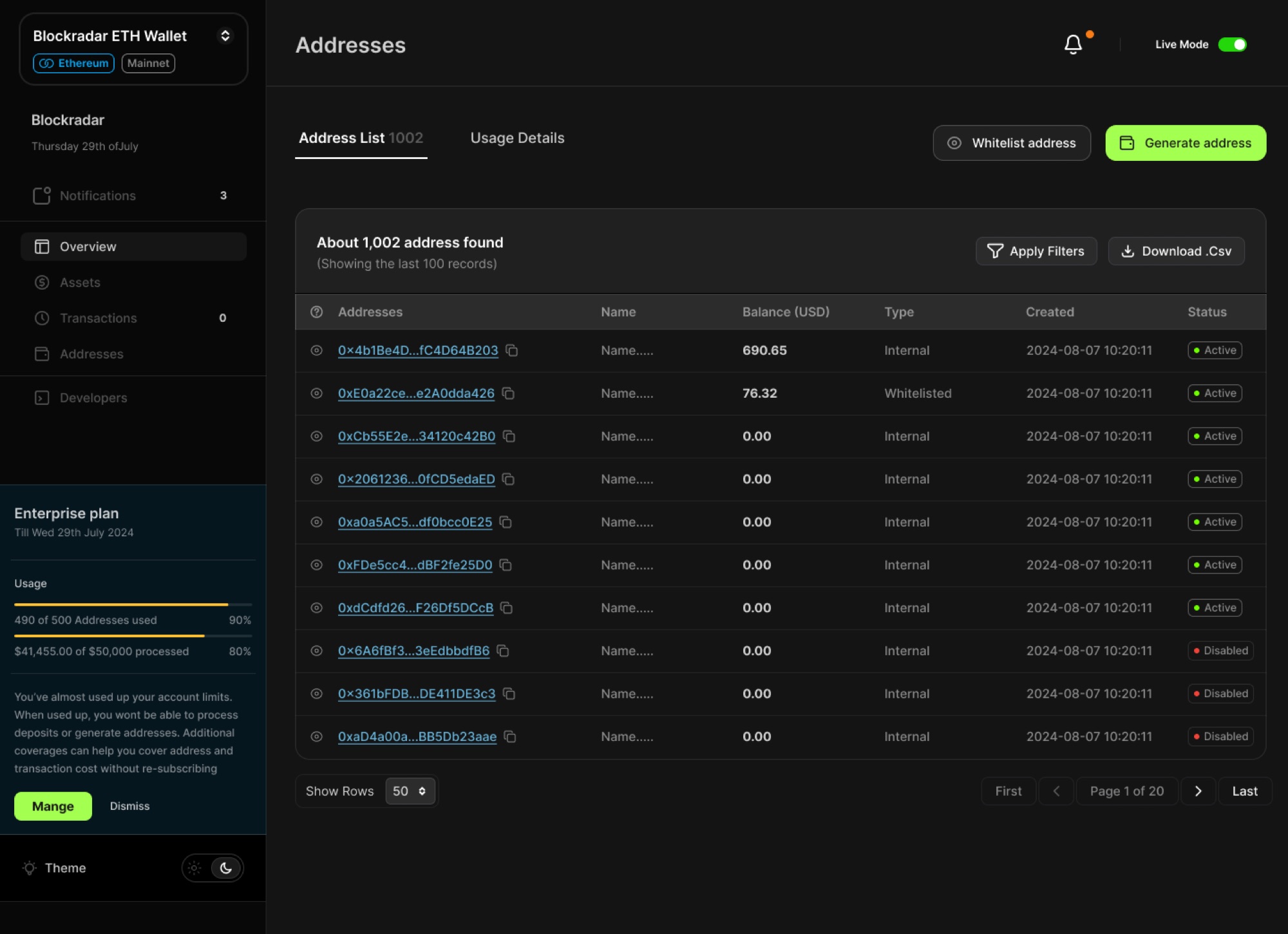Expand Blockradar ETH Wallet switcher
This screenshot has width=1288, height=934.
(x=225, y=35)
